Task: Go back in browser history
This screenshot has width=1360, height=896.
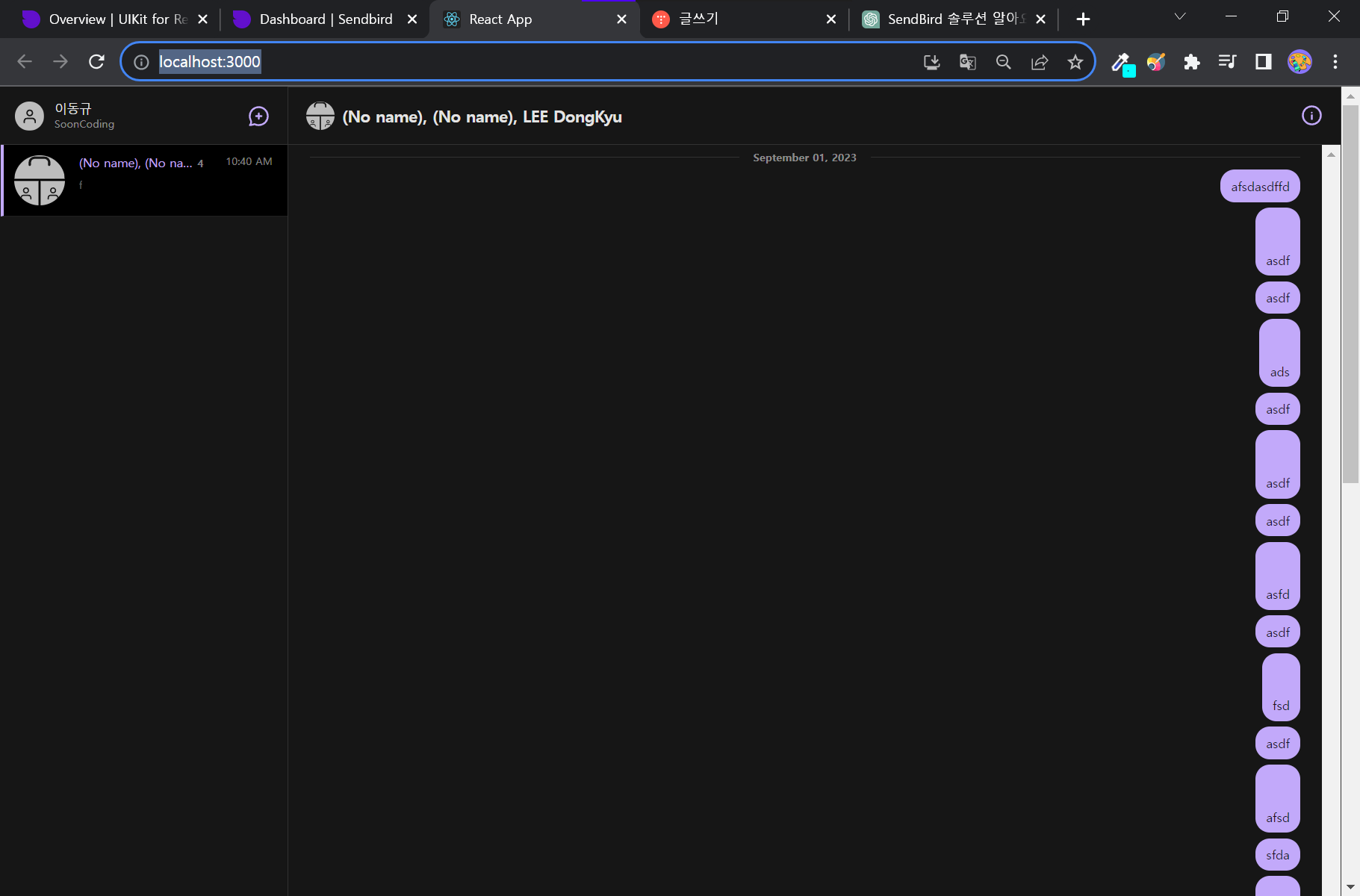Action: (25, 62)
